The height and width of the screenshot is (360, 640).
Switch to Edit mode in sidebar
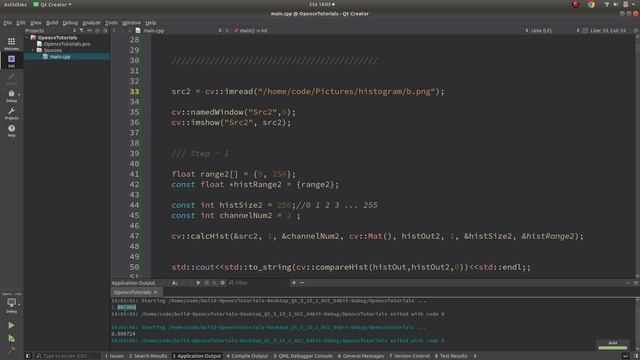(x=11, y=61)
